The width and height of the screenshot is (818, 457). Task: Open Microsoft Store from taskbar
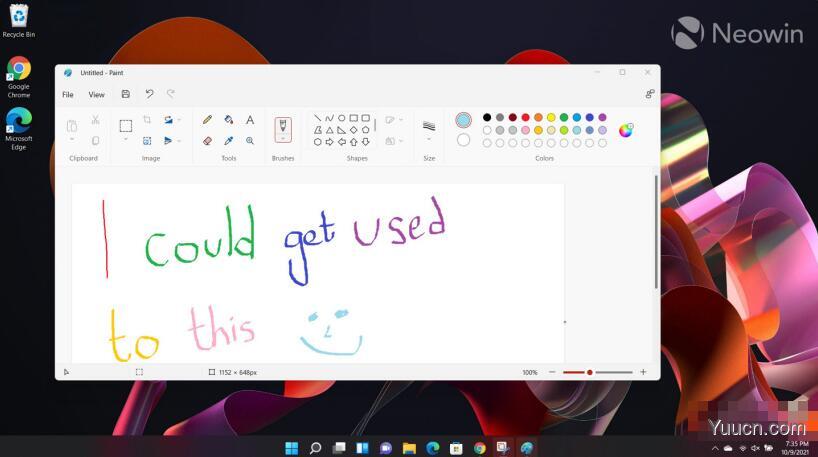pos(456,448)
